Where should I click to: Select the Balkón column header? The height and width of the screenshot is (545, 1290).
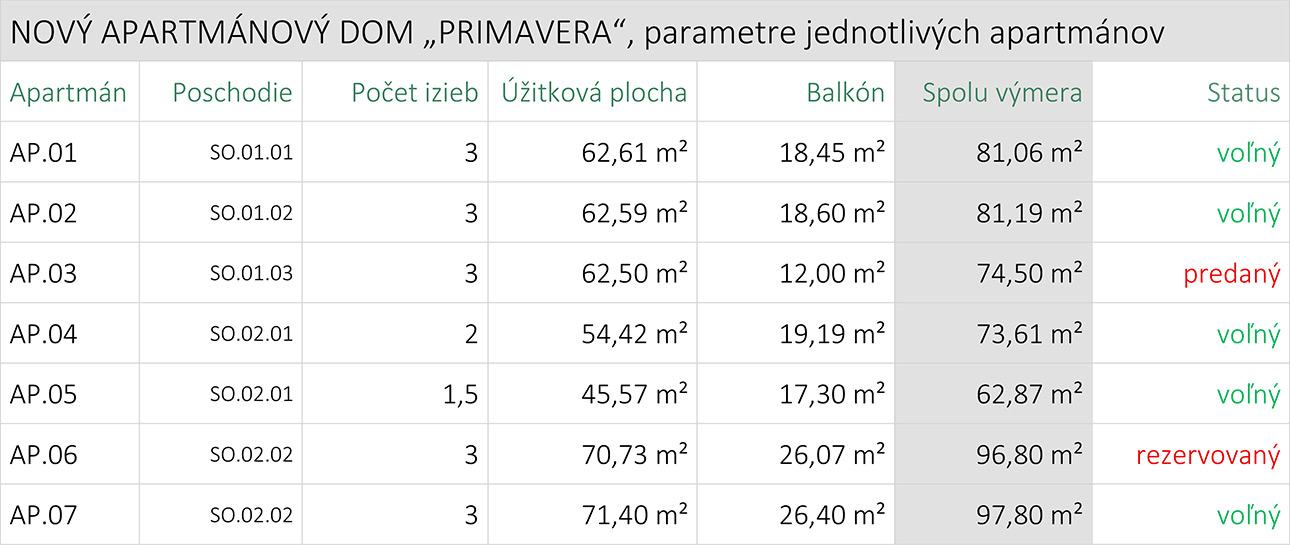(846, 93)
